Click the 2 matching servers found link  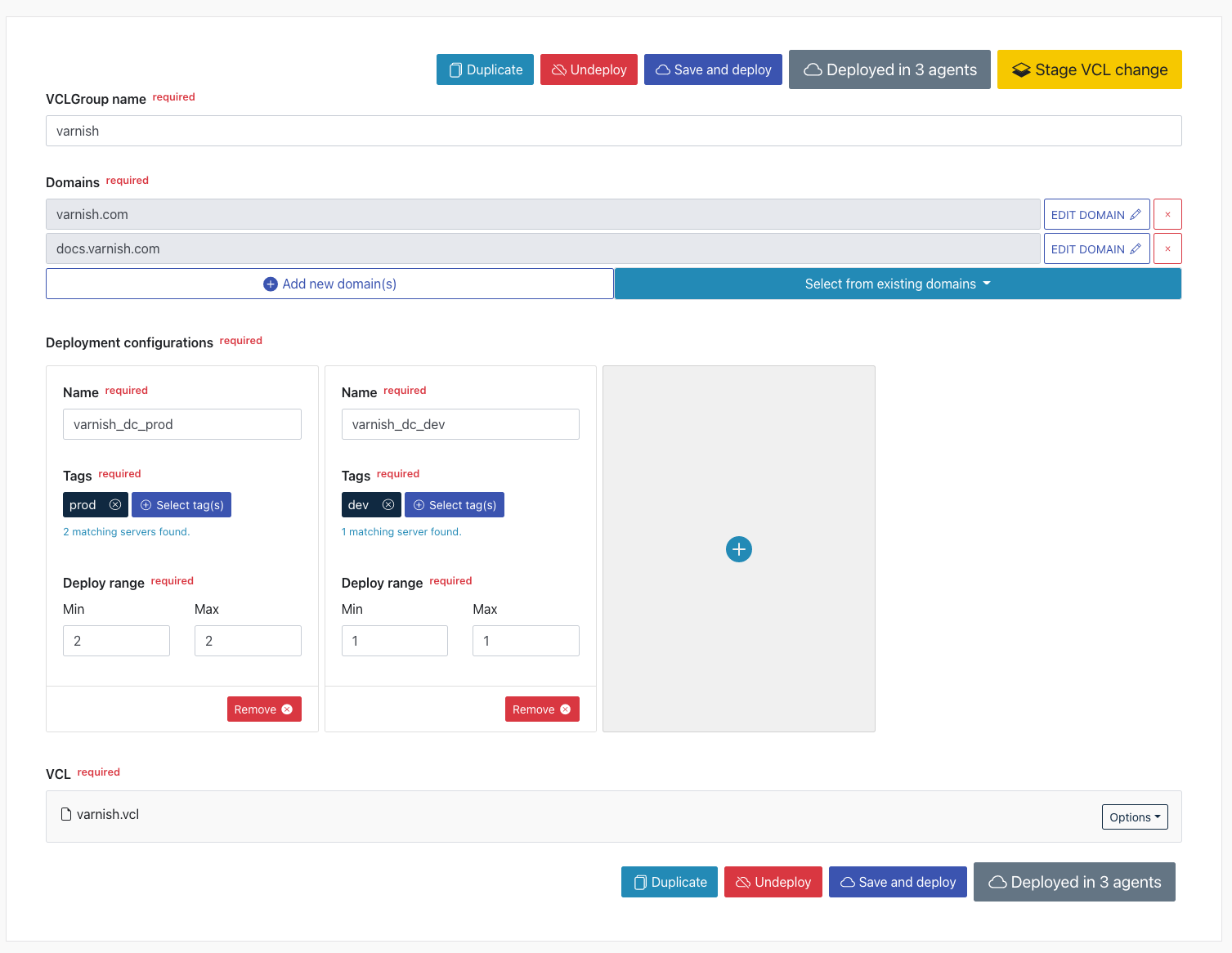(x=126, y=531)
